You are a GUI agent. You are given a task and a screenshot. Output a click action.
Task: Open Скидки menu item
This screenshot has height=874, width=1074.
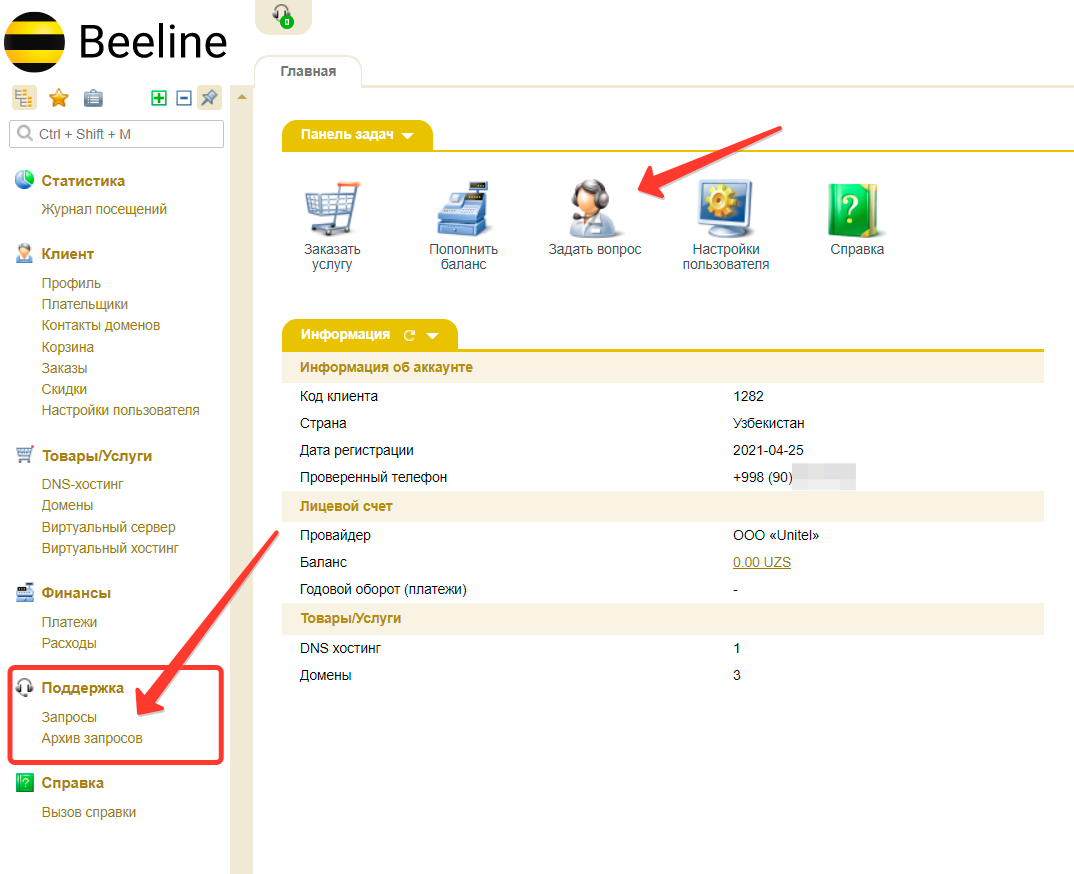point(64,389)
